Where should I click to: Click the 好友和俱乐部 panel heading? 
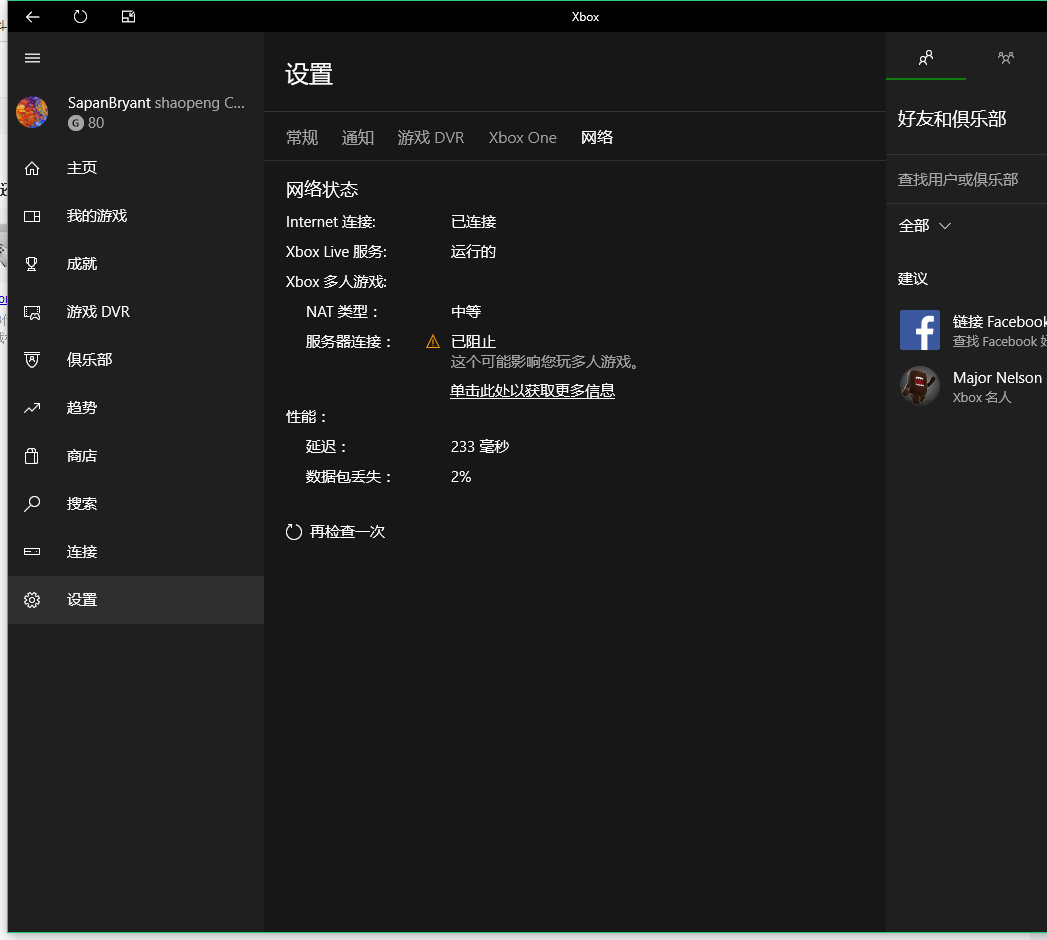coord(952,119)
